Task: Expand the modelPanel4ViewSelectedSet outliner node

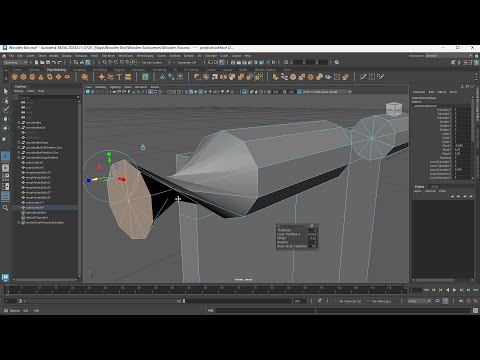Action: click(19, 222)
